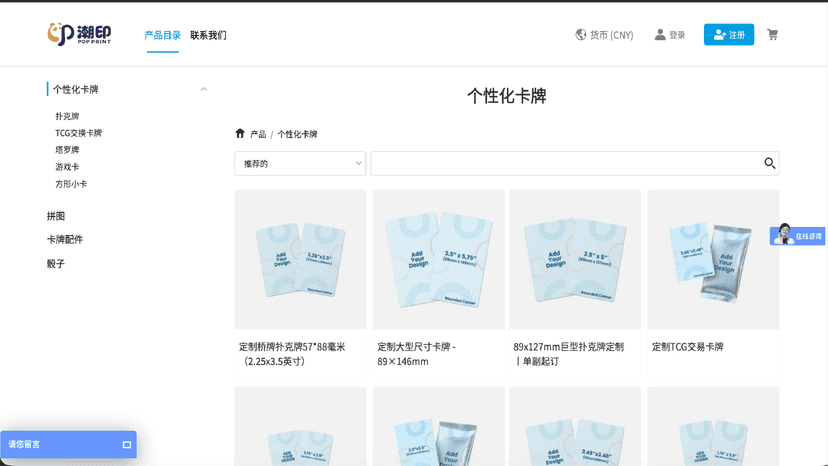Click 定制TCG交易卡牌 product title
The width and height of the screenshot is (828, 466).
(688, 347)
